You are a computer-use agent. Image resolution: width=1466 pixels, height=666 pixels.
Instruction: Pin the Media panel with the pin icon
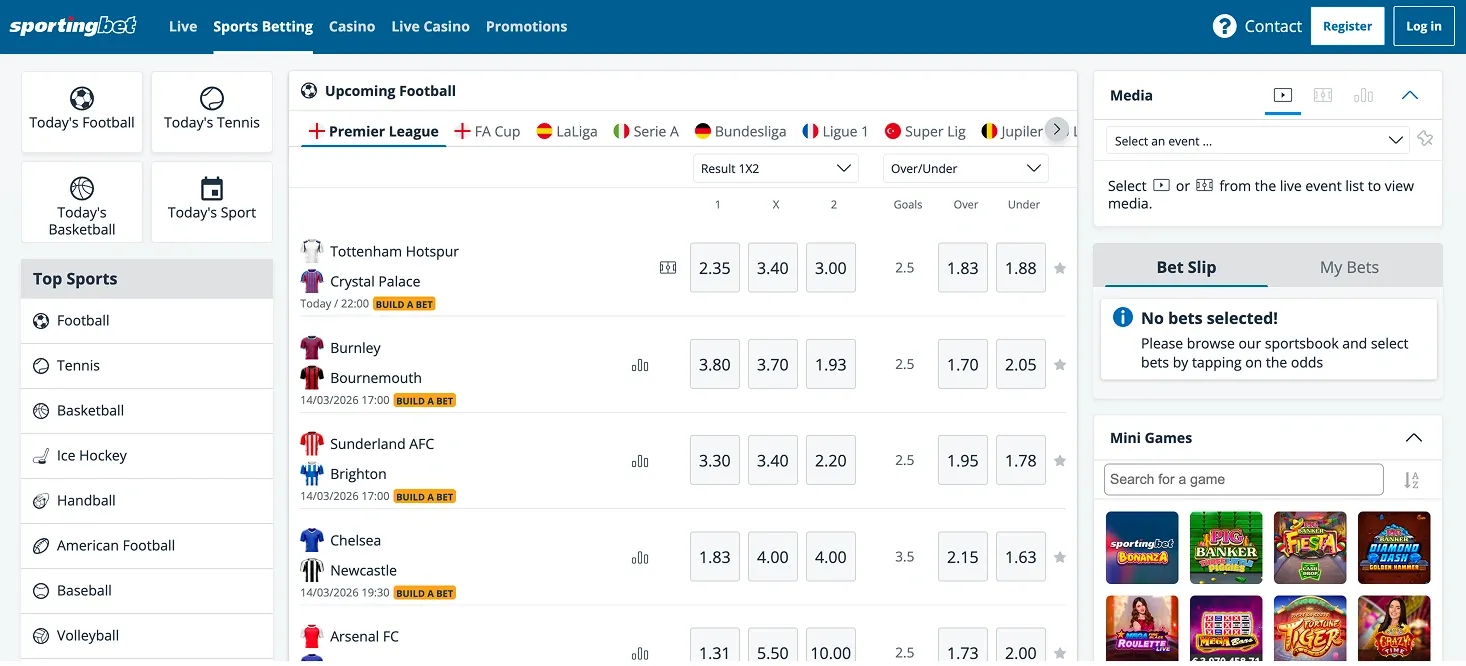(1425, 140)
